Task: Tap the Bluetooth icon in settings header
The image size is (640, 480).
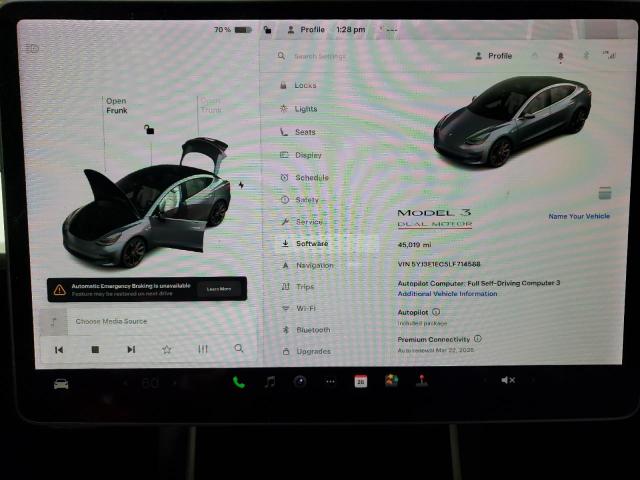Action: [x=586, y=56]
